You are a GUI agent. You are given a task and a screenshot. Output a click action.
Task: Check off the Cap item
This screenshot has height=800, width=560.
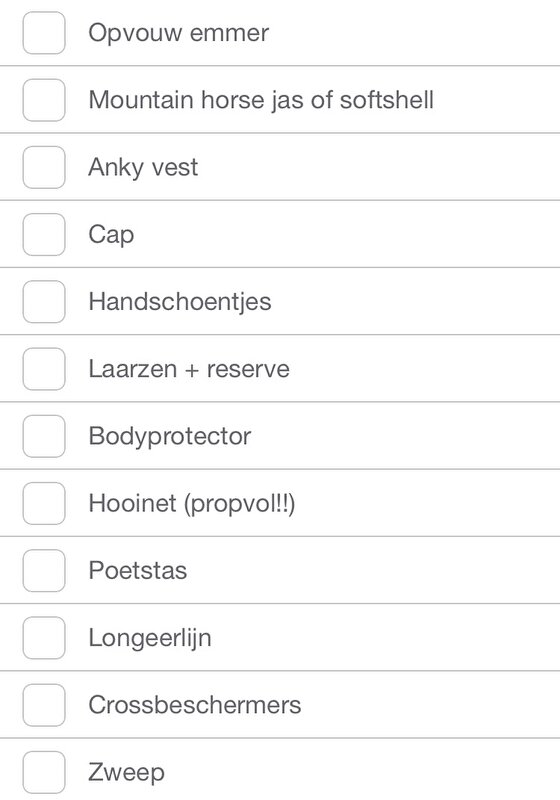point(44,234)
